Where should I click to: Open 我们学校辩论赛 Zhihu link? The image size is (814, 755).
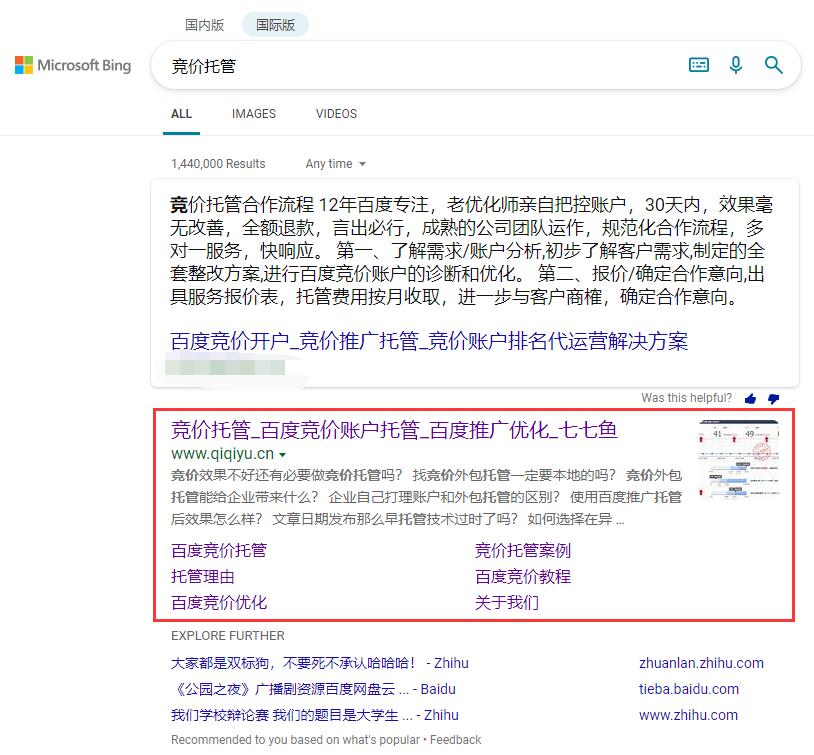315,715
